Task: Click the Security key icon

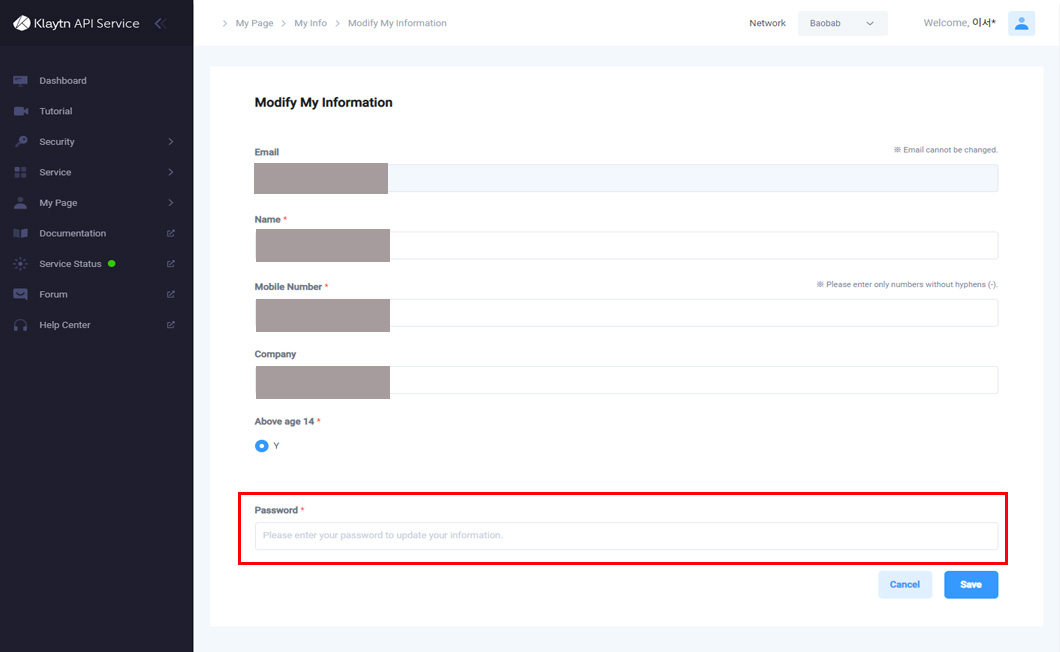Action: 20,141
